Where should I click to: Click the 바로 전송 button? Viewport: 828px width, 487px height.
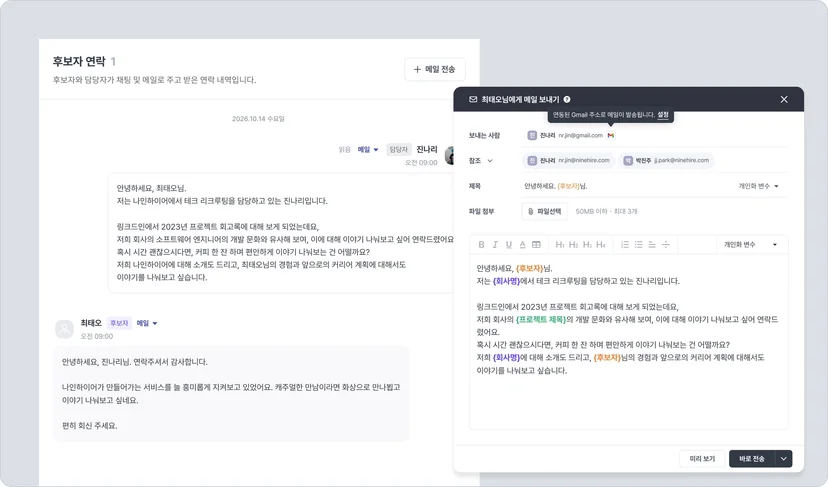pyautogui.click(x=751, y=458)
